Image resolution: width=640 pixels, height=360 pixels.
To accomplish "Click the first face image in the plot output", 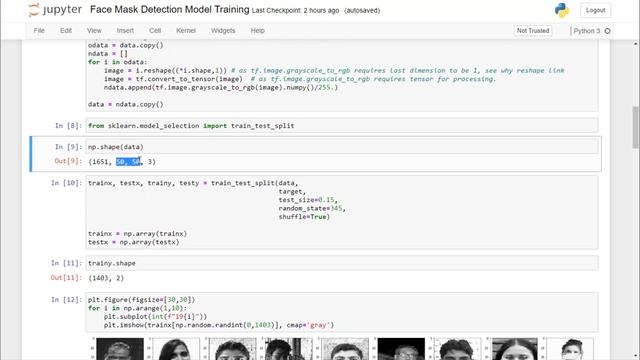I will (120, 349).
